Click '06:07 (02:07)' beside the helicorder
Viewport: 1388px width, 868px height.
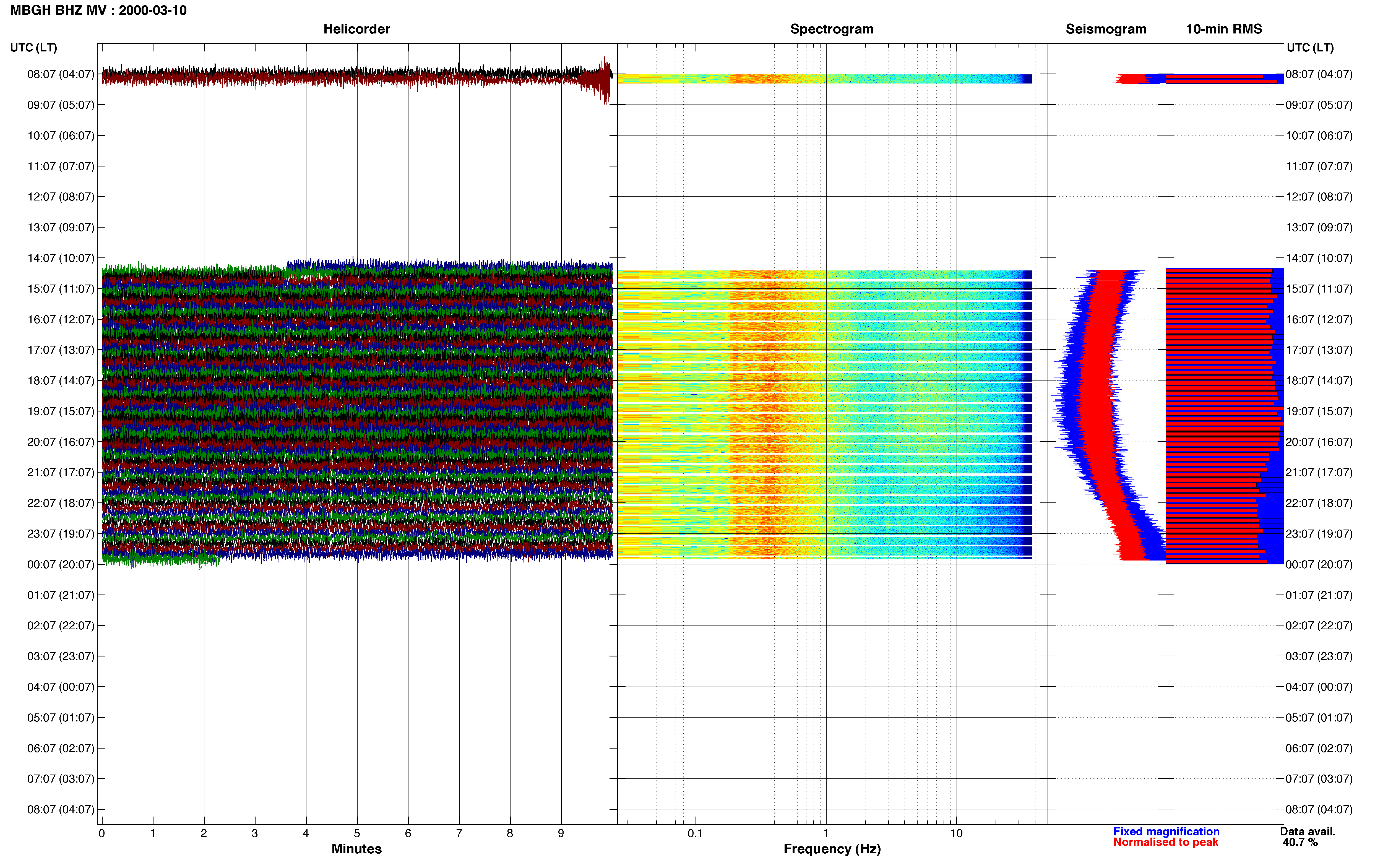tap(60, 748)
